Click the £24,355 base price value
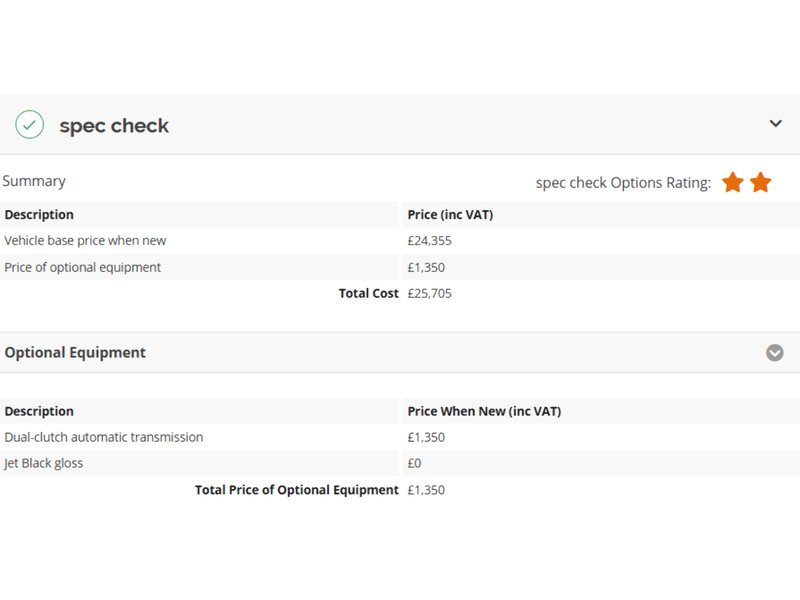Image resolution: width=800 pixels, height=600 pixels. pyautogui.click(x=429, y=241)
